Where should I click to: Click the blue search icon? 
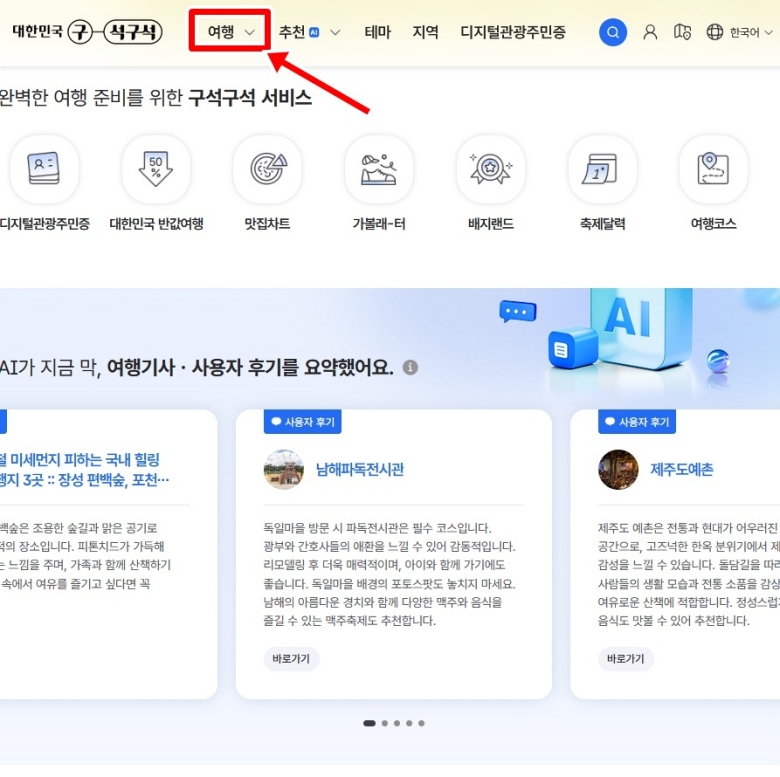tap(613, 33)
